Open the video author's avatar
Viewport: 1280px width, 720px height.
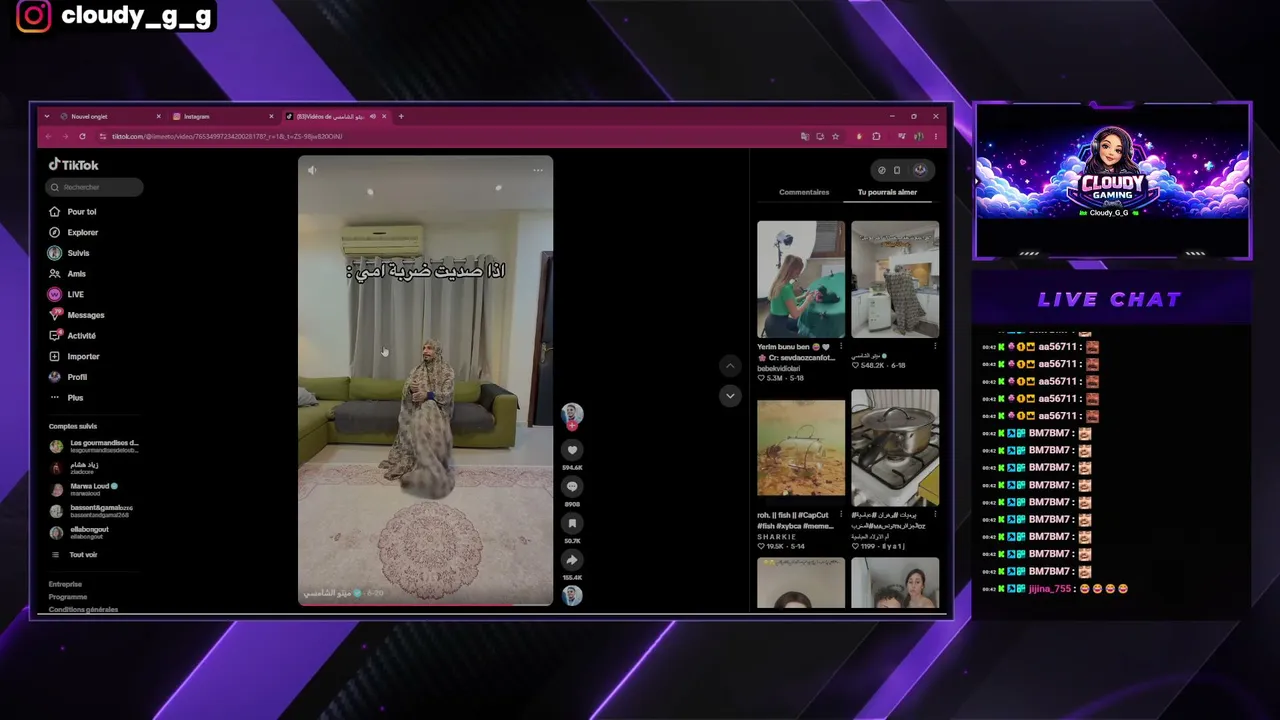coord(572,414)
